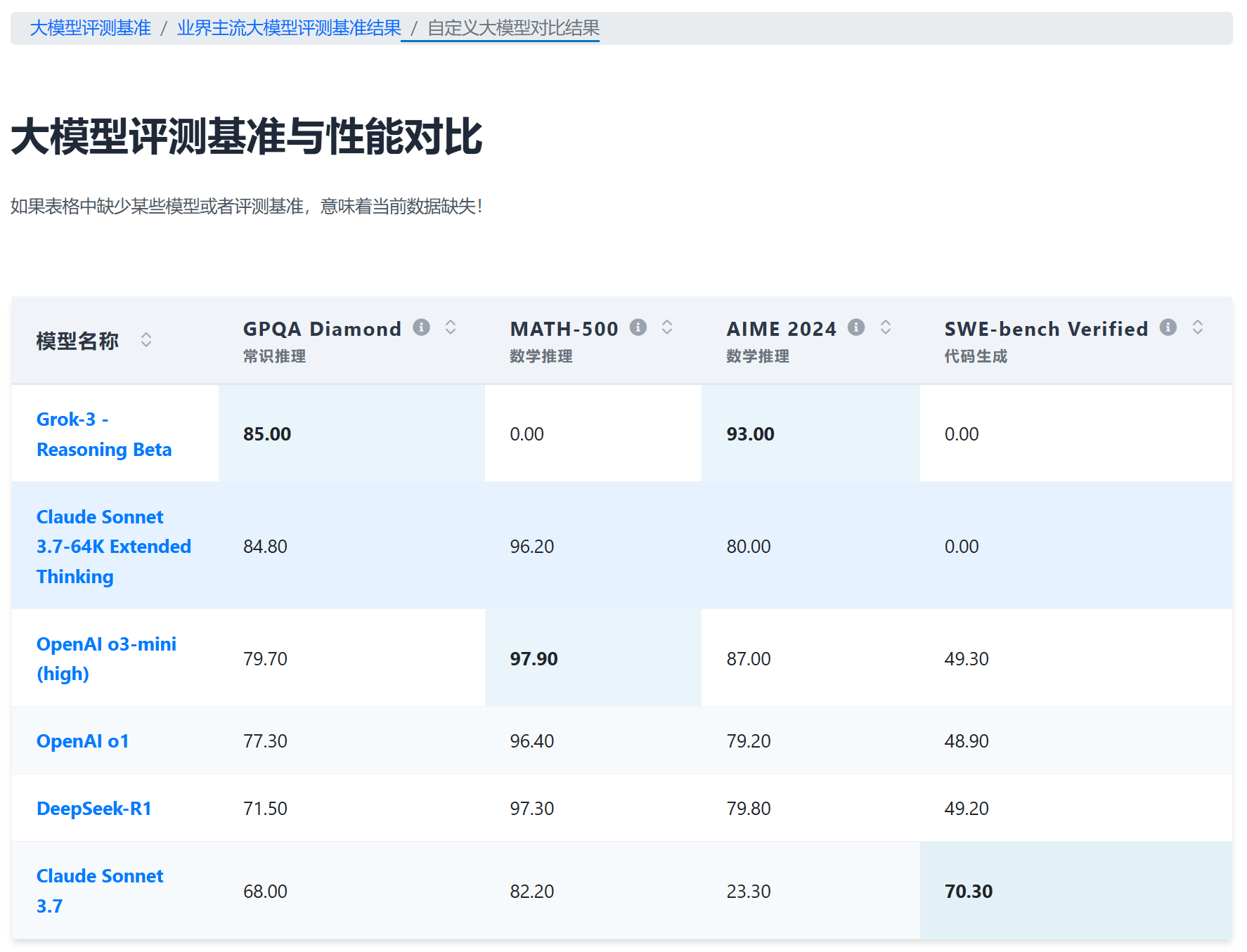Screen dimensions: 1247x952
Task: Click the 79.80 AIME score cell
Action: click(810, 808)
